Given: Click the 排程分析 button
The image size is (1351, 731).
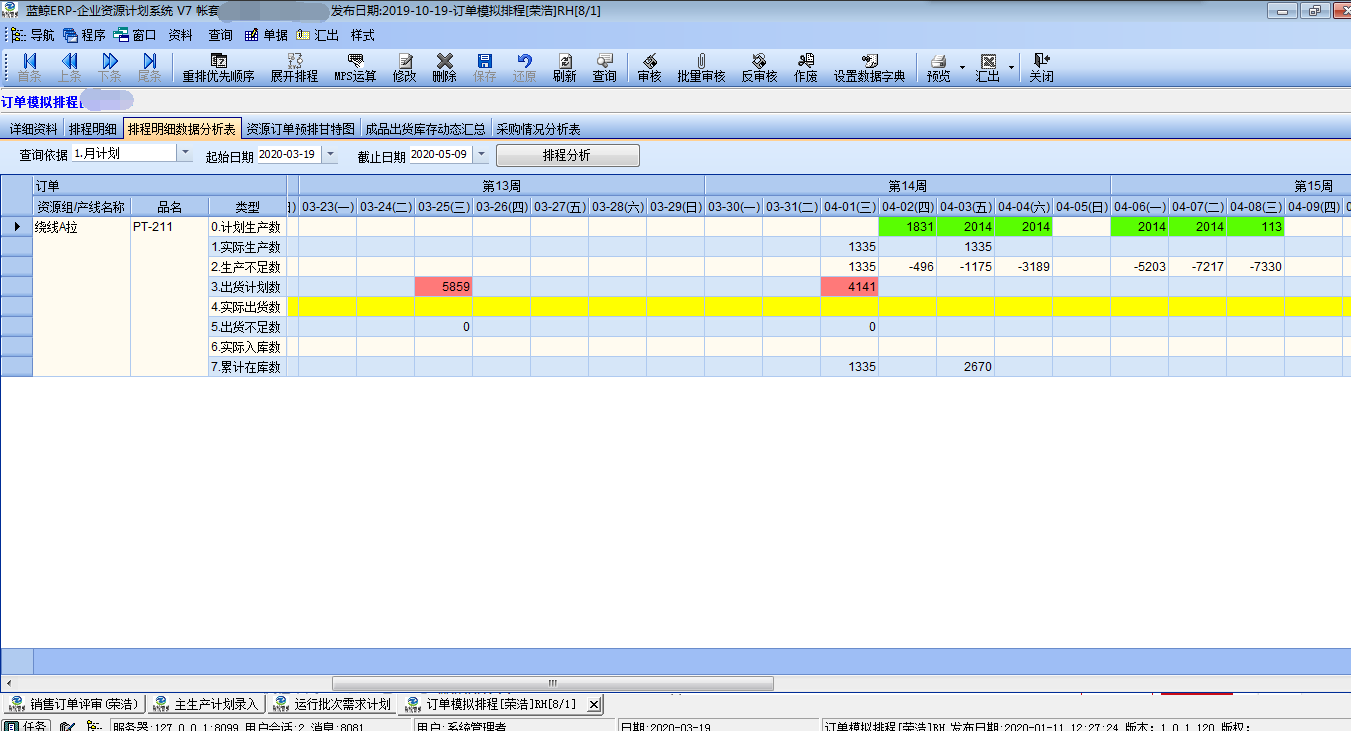Looking at the screenshot, I should [x=567, y=155].
